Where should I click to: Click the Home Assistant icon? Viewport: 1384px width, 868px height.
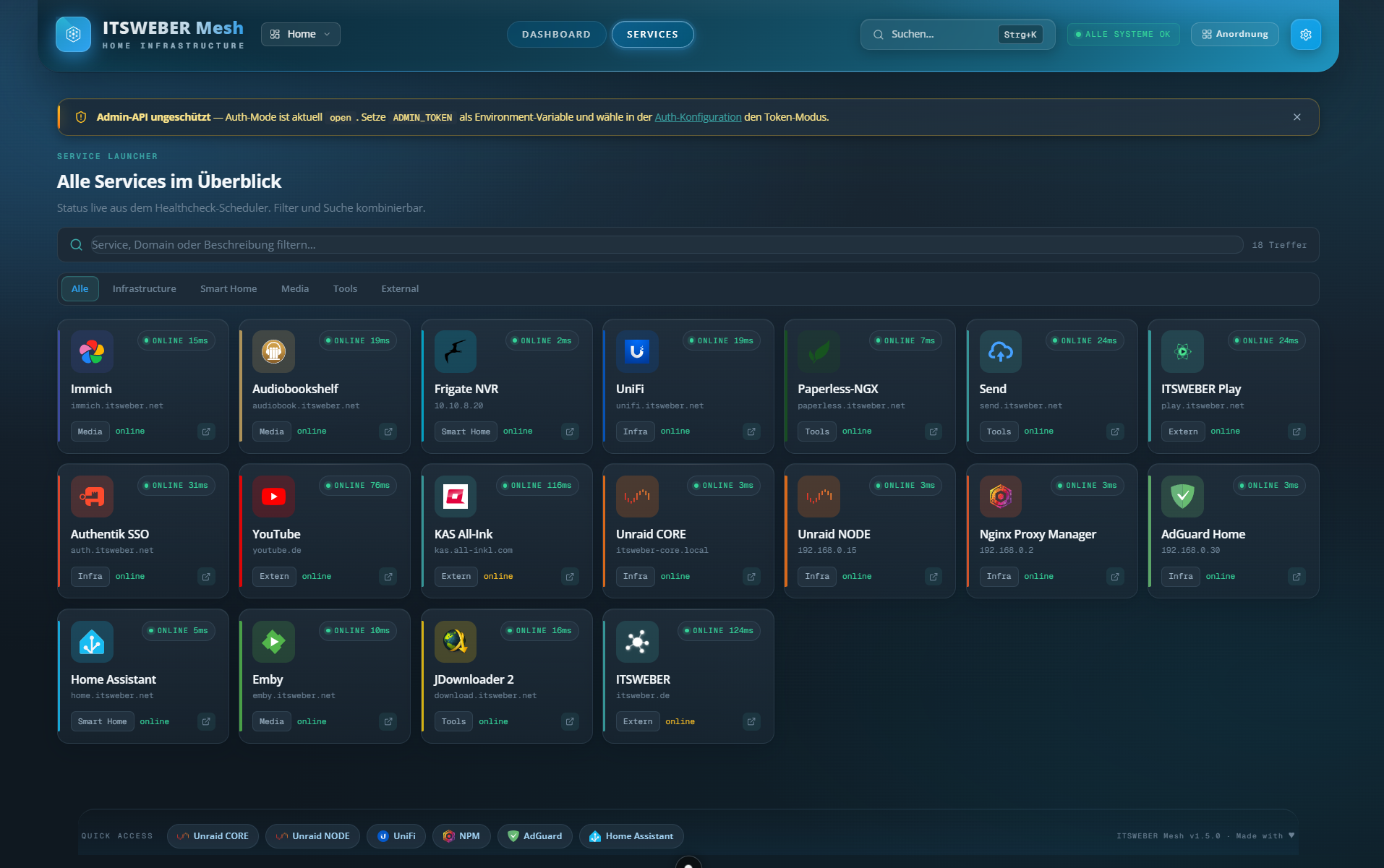point(92,641)
